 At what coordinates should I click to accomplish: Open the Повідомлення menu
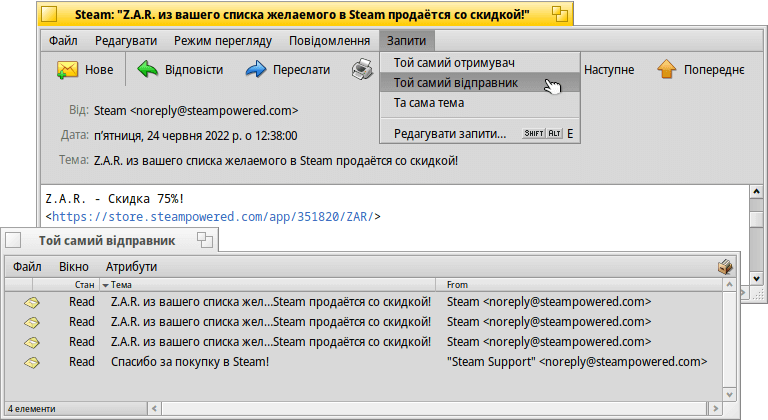click(x=329, y=41)
